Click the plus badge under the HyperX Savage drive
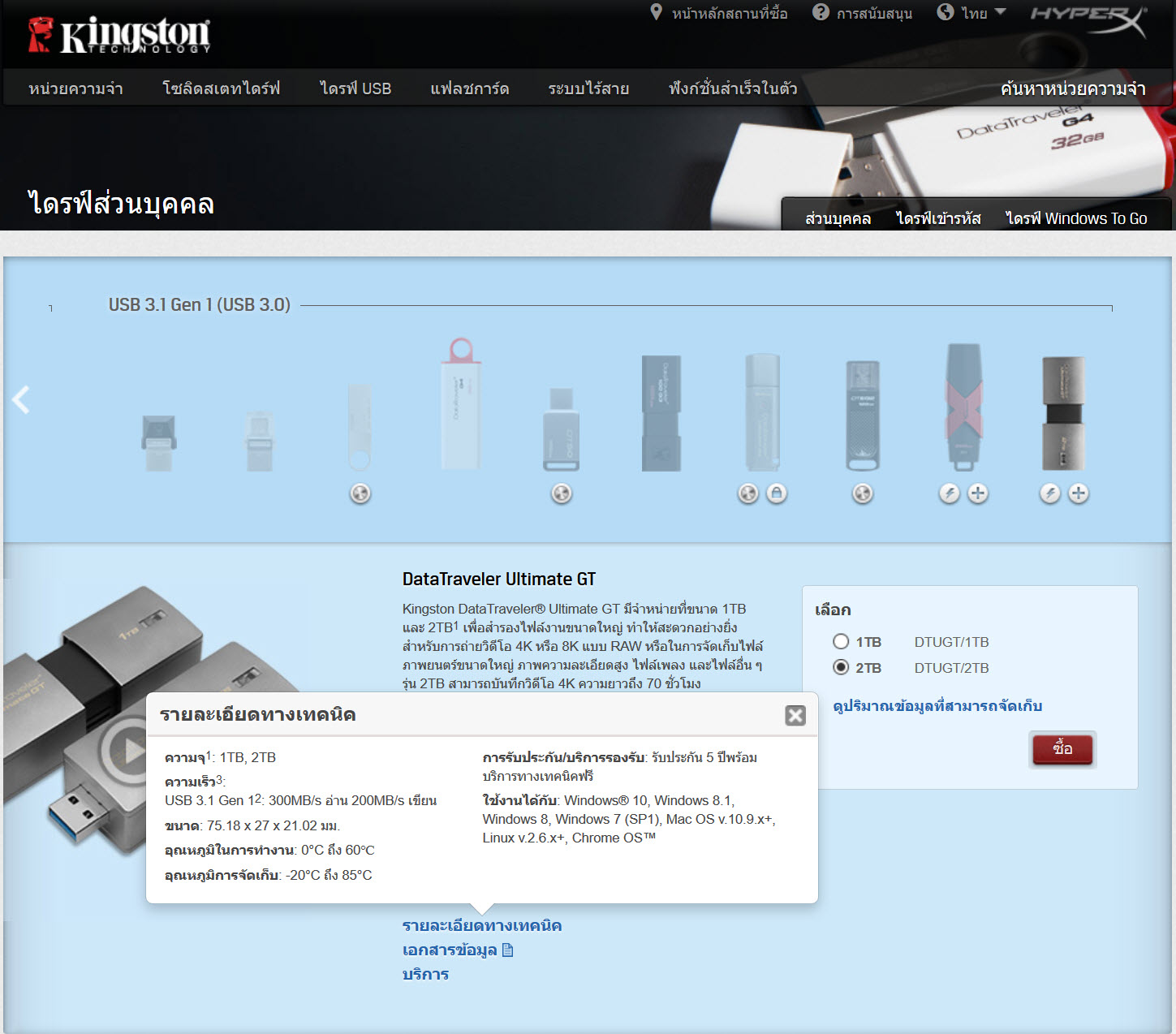This screenshot has width=1176, height=1034. click(x=978, y=493)
